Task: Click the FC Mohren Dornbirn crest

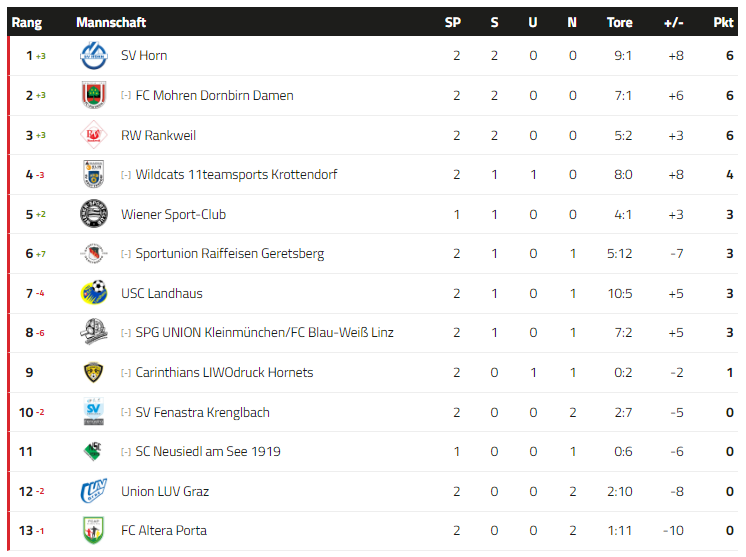Action: [x=94, y=95]
